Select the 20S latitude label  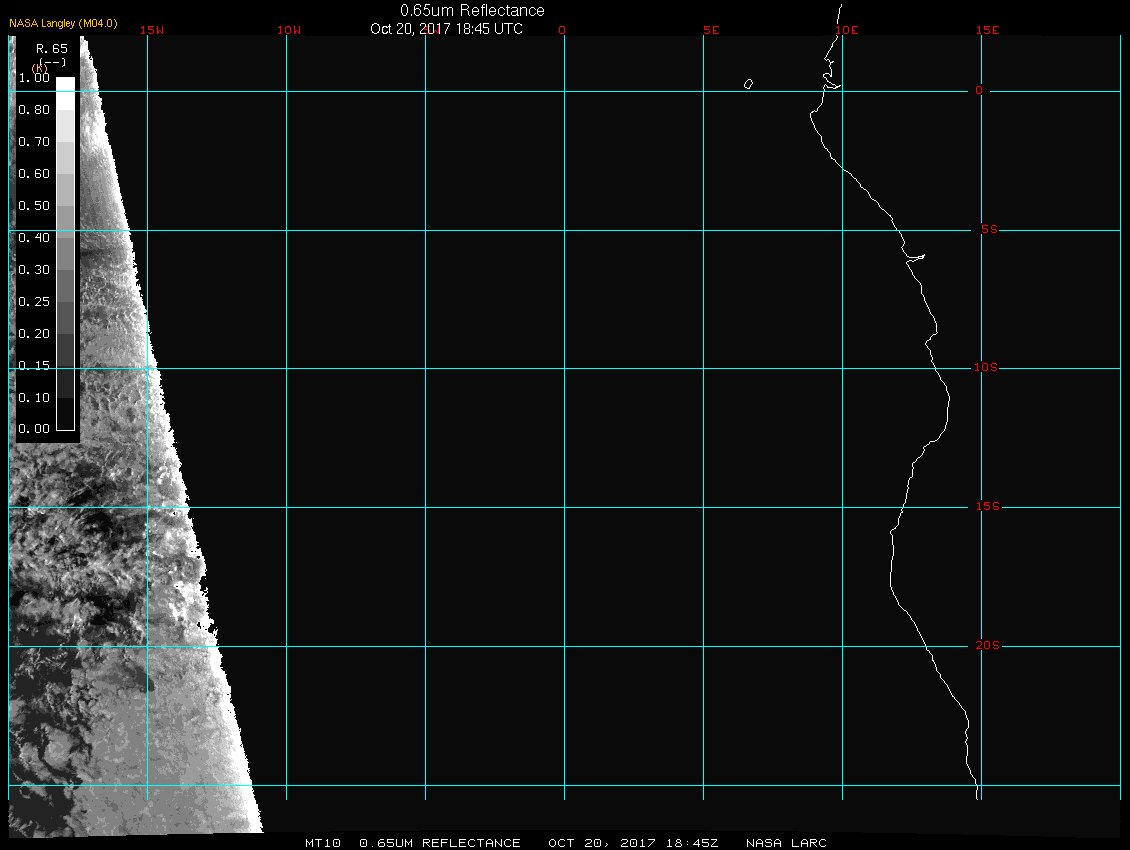986,646
